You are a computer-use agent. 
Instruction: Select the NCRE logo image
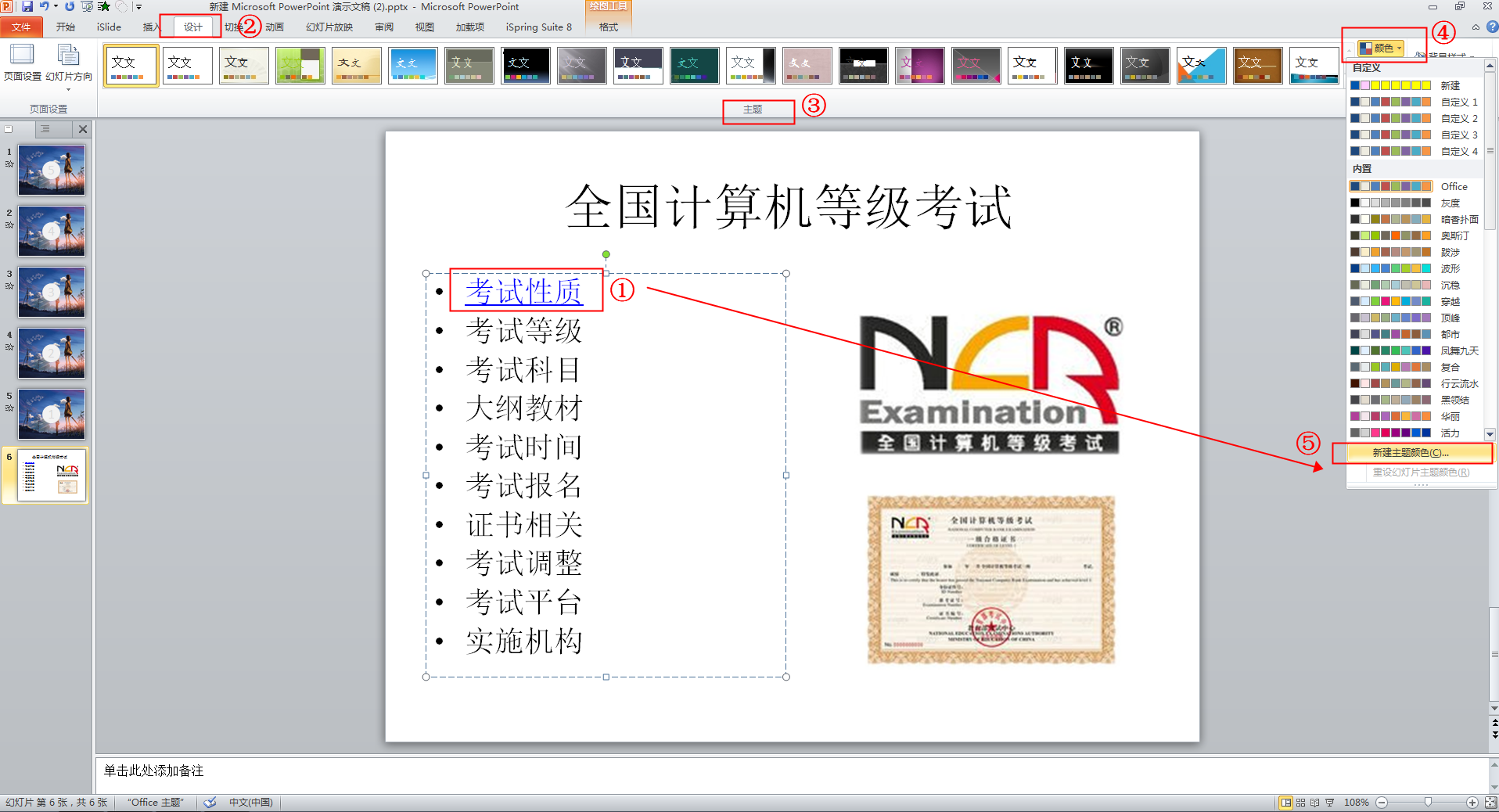pos(990,385)
